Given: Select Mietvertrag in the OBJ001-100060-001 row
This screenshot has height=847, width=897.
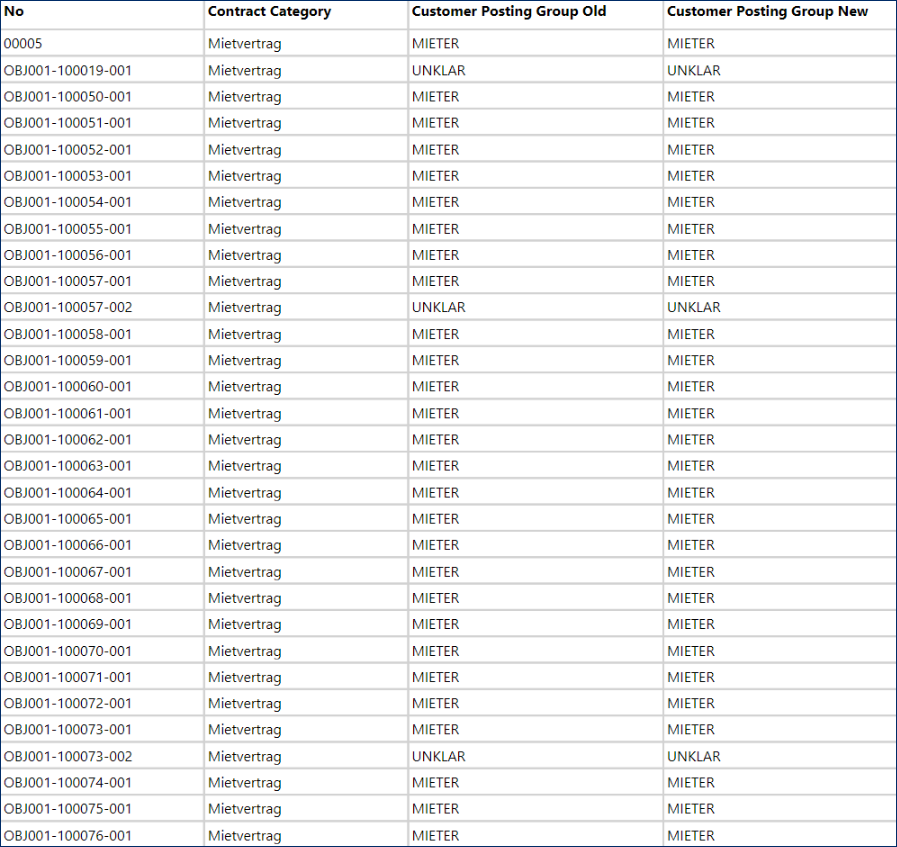Looking at the screenshot, I should click(245, 387).
